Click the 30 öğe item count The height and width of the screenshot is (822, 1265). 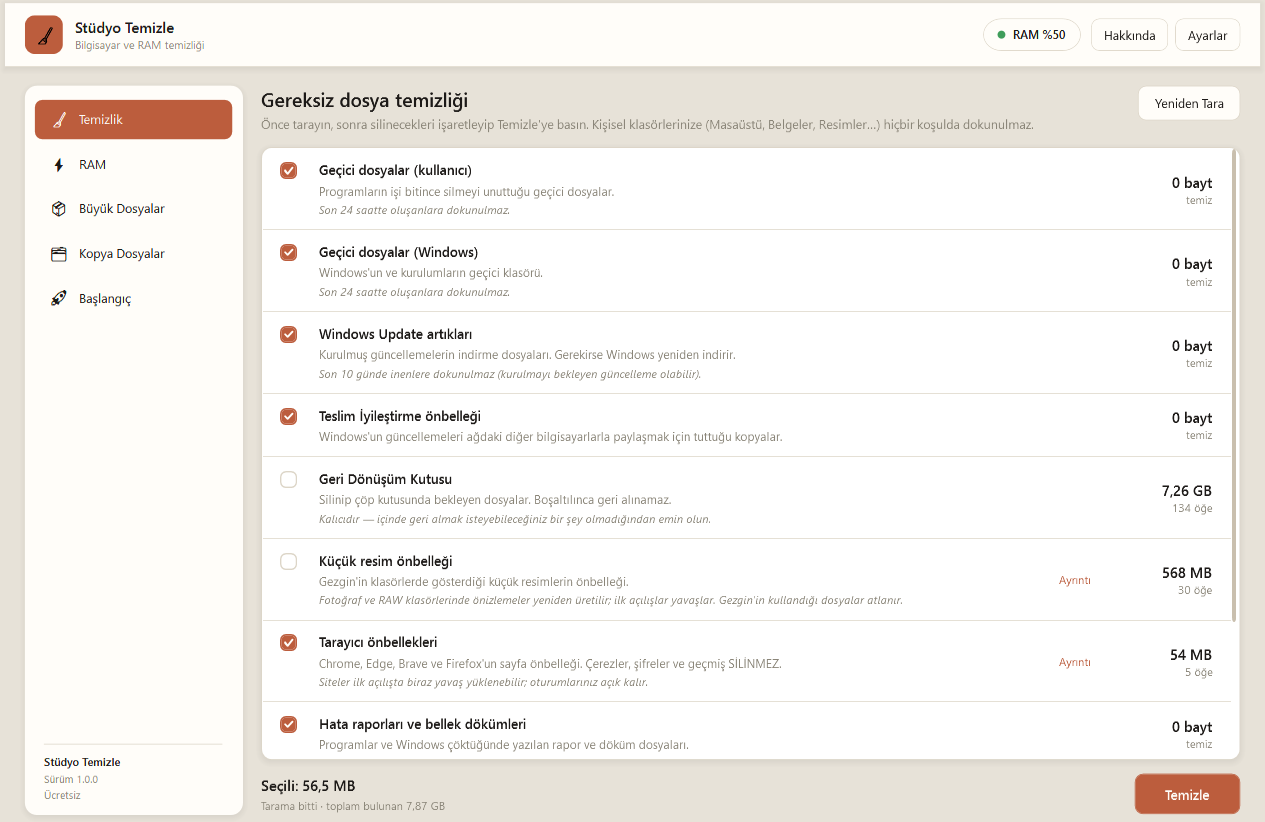tap(1196, 590)
